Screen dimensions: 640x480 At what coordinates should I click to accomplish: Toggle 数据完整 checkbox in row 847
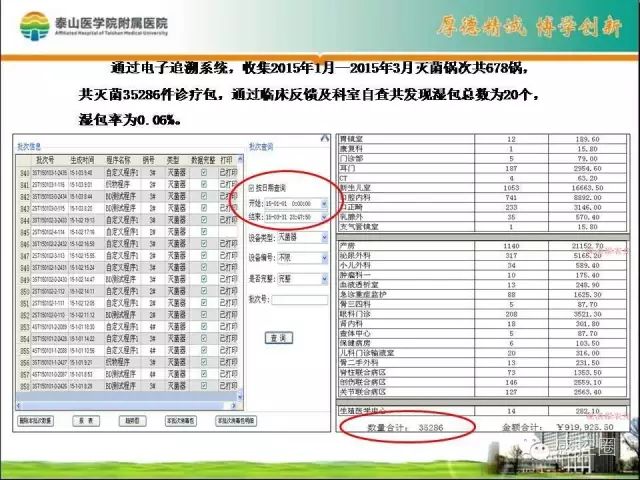204,256
